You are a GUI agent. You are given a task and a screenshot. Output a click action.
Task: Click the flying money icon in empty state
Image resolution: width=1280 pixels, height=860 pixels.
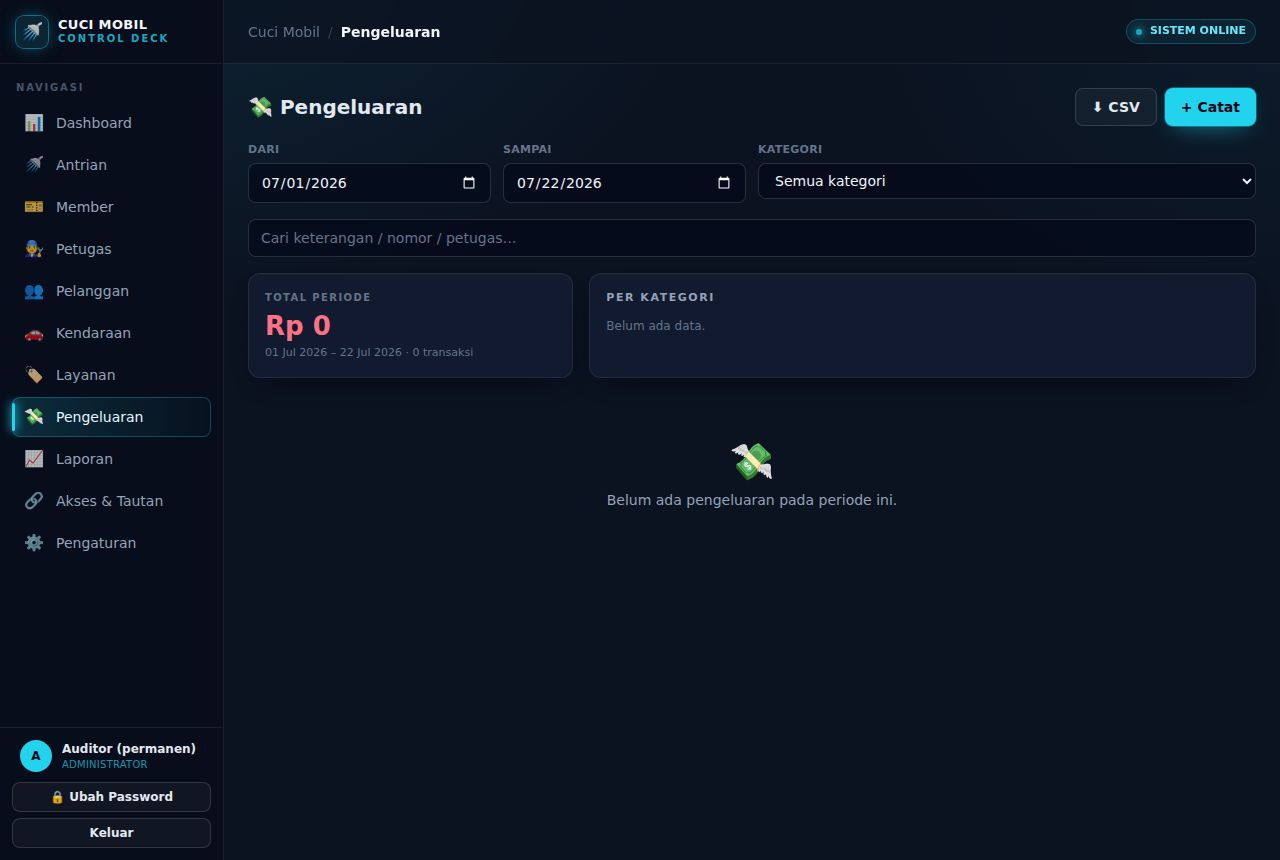752,461
